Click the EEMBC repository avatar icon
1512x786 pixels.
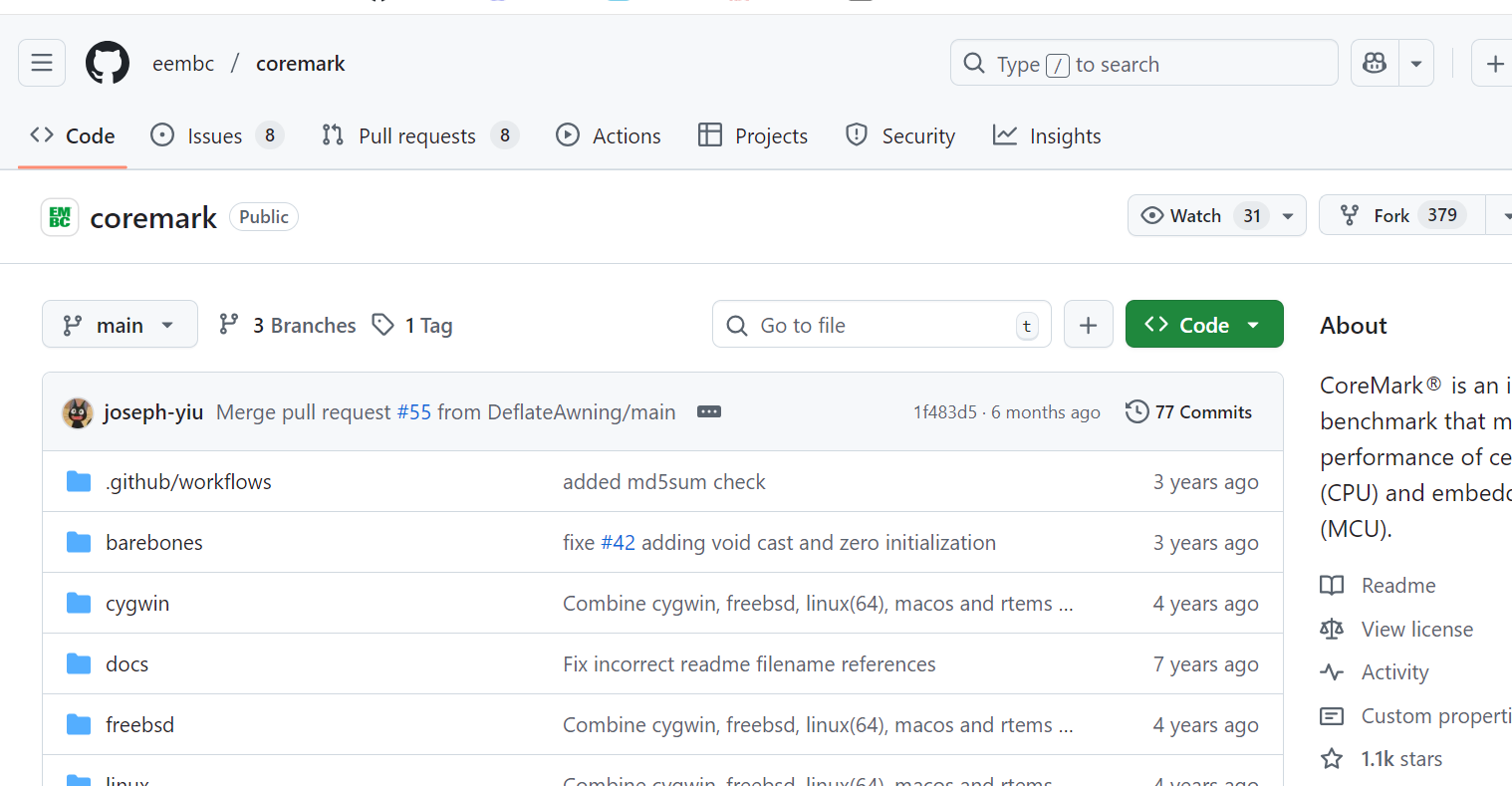coord(60,217)
